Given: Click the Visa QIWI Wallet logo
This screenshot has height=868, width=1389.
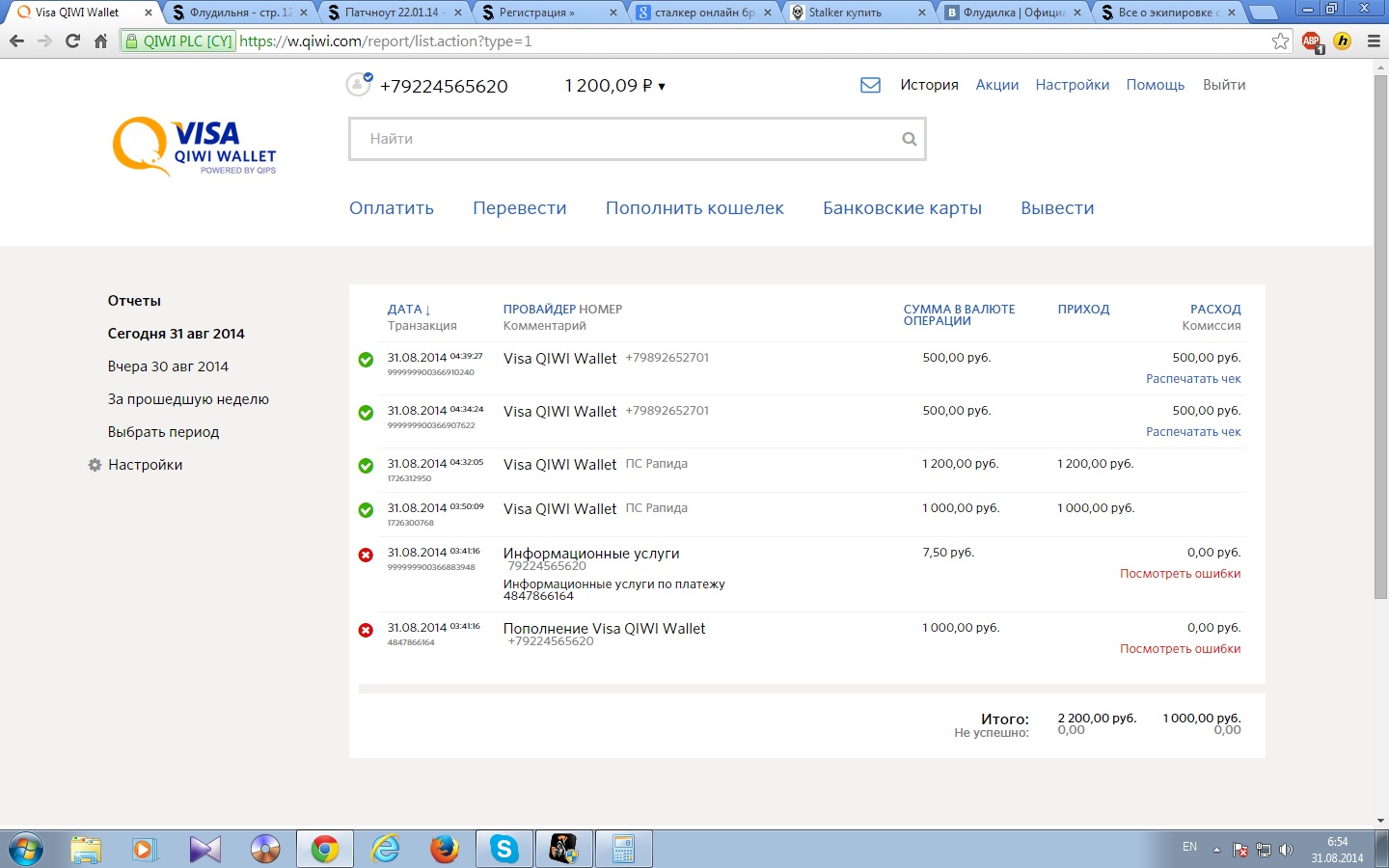Looking at the screenshot, I should click(x=195, y=147).
